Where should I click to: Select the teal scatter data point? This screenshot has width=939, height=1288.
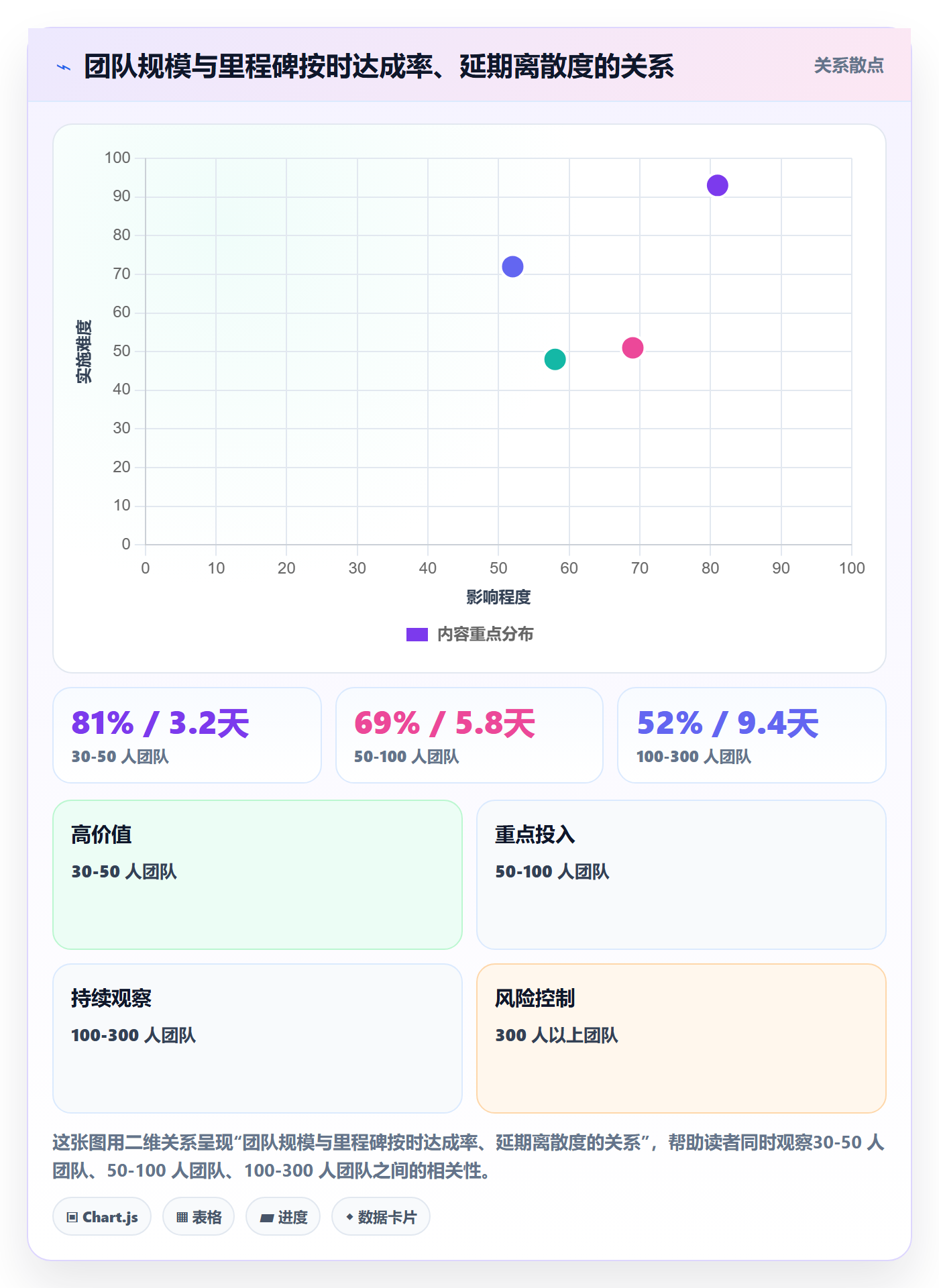(555, 360)
